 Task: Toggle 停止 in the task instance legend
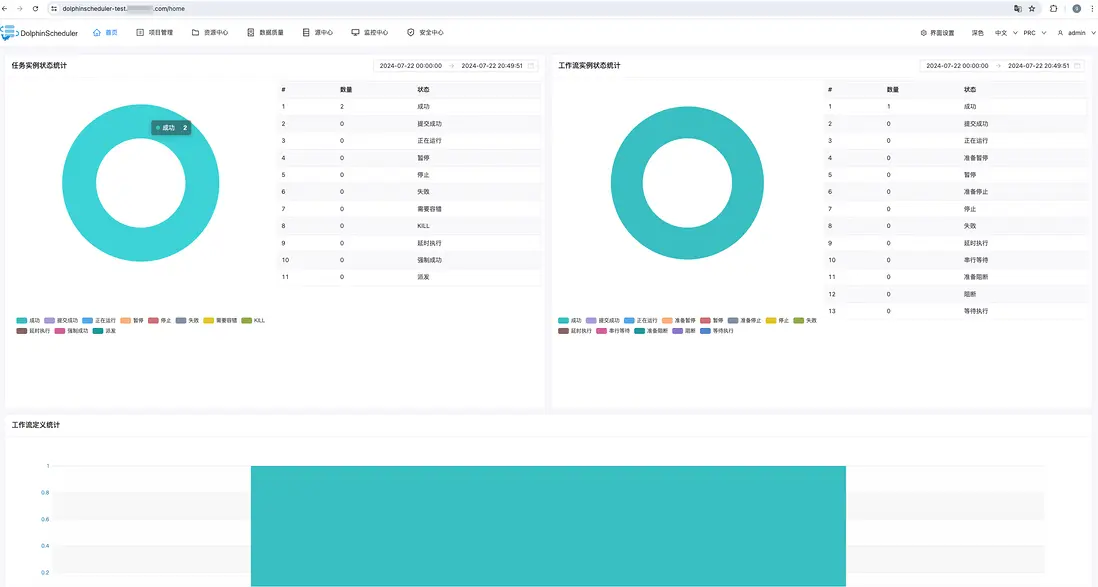pyautogui.click(x=160, y=320)
